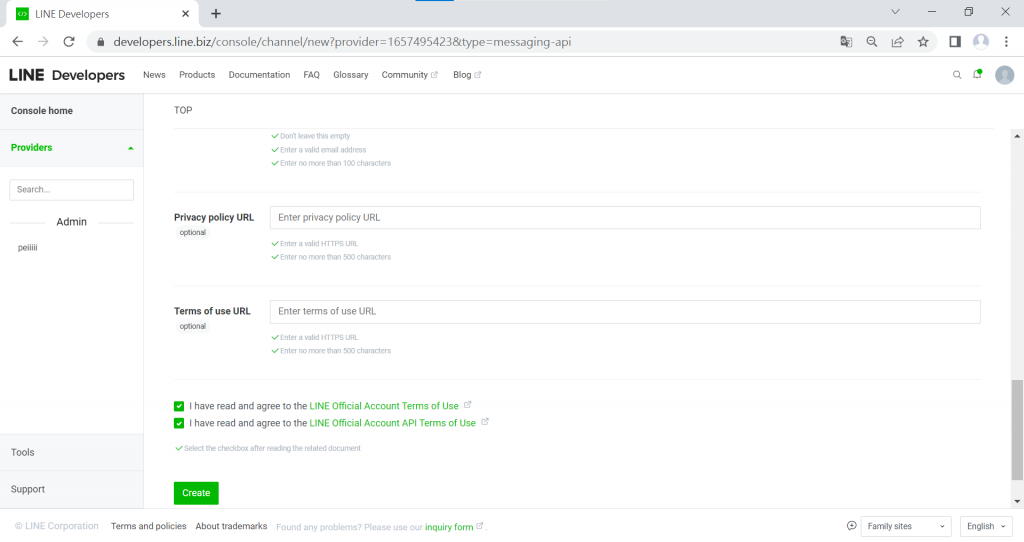Open the Glossary menu item
This screenshot has height=542, width=1024.
pyautogui.click(x=351, y=75)
